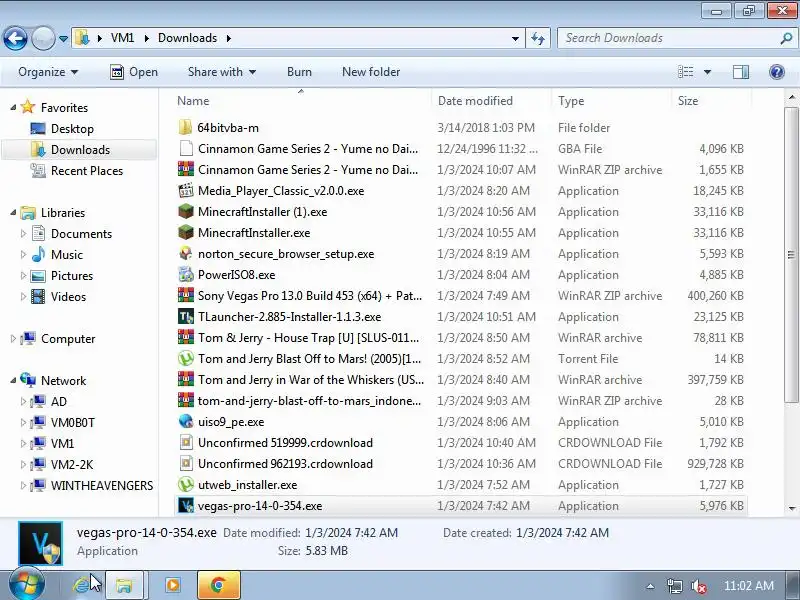Viewport: 800px width, 600px height.
Task: Expand the Music library node
Action: (x=23, y=255)
